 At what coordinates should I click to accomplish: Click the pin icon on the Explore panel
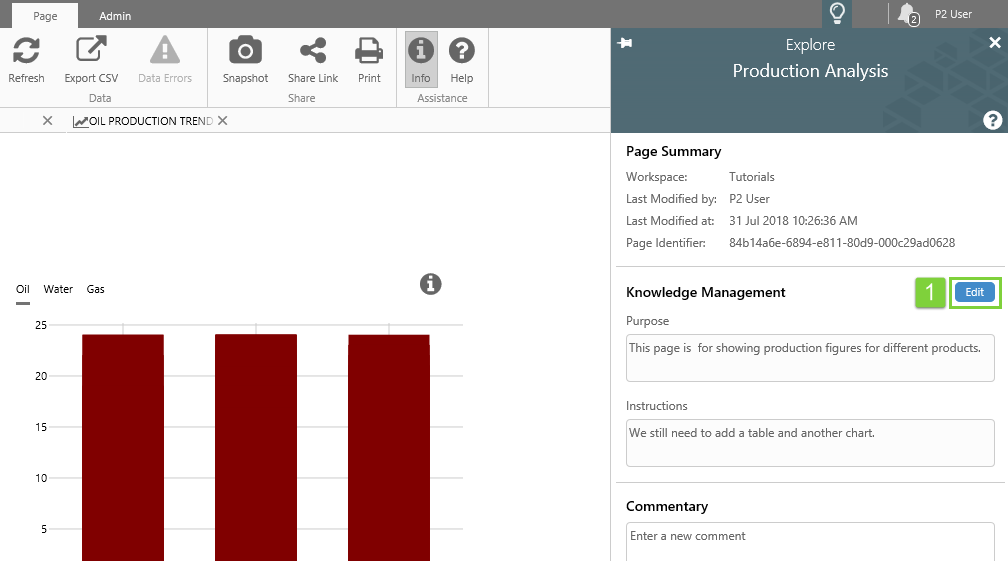click(x=625, y=43)
